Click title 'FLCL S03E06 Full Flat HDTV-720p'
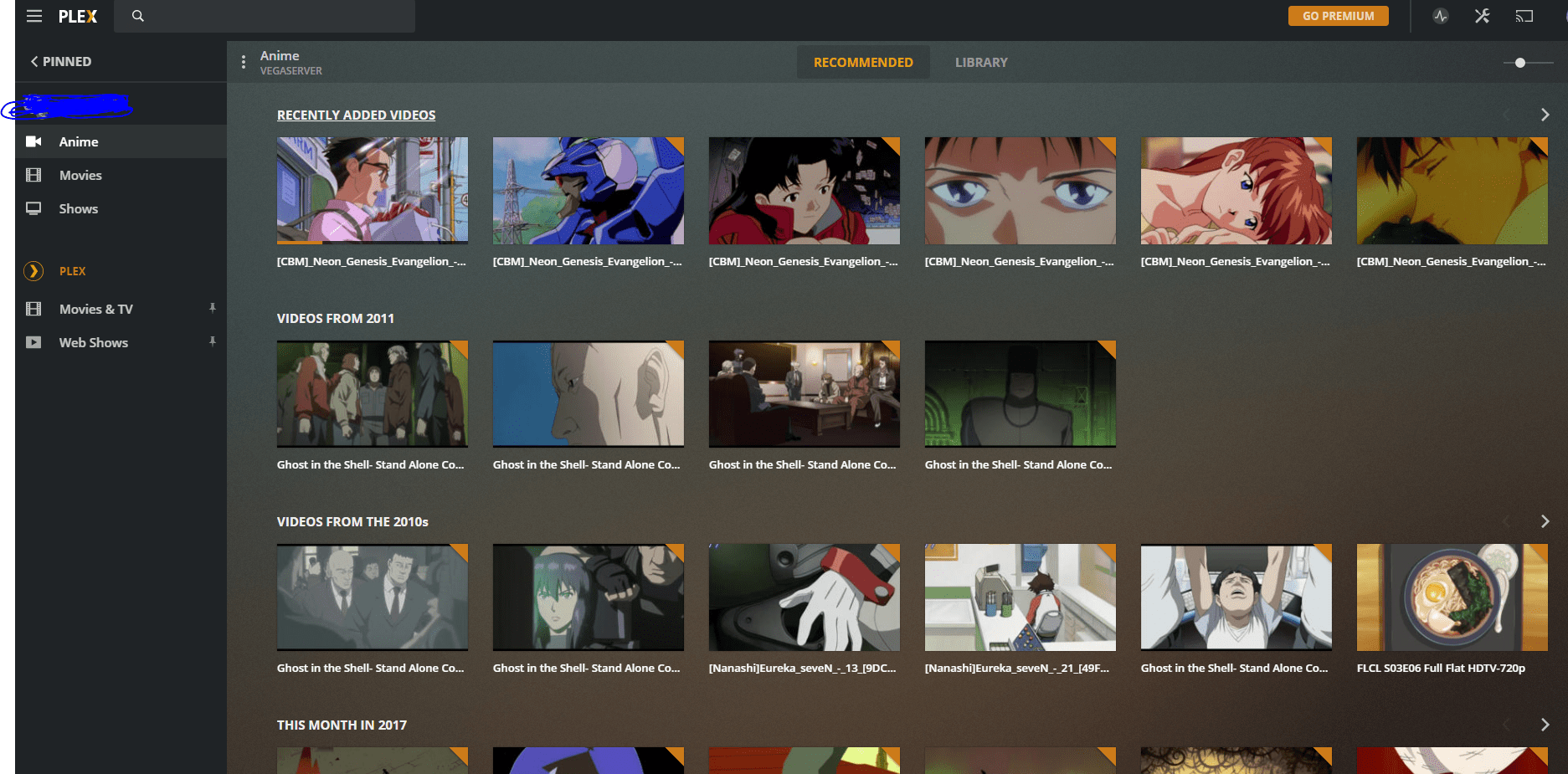The width and height of the screenshot is (1568, 774). tap(1441, 668)
